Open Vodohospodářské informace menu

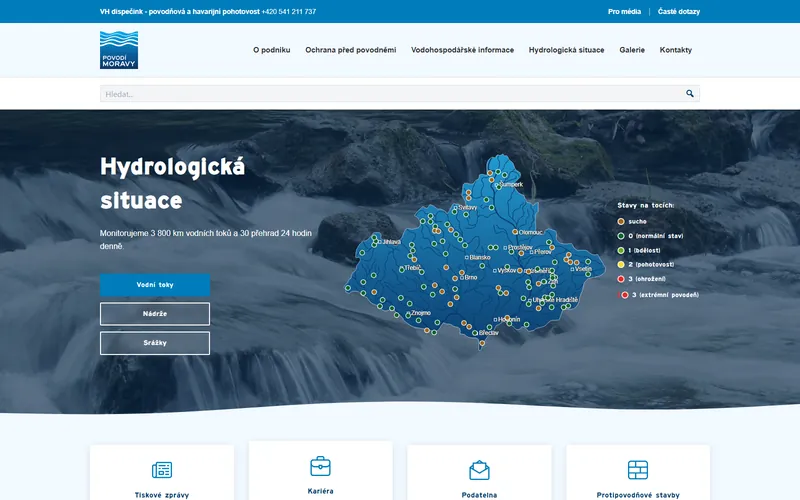462,50
